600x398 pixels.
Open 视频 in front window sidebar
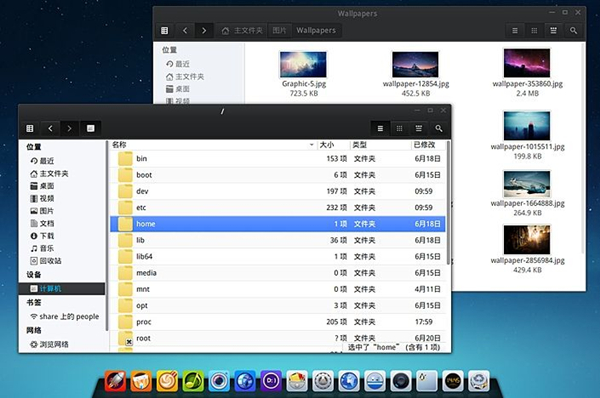tap(62, 199)
